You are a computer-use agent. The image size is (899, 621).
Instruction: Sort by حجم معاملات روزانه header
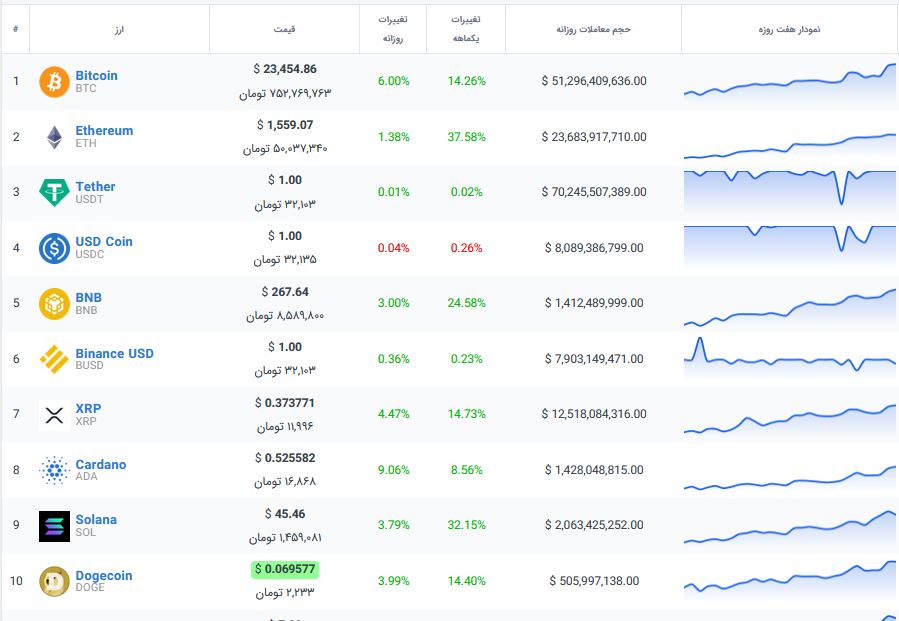[x=593, y=29]
